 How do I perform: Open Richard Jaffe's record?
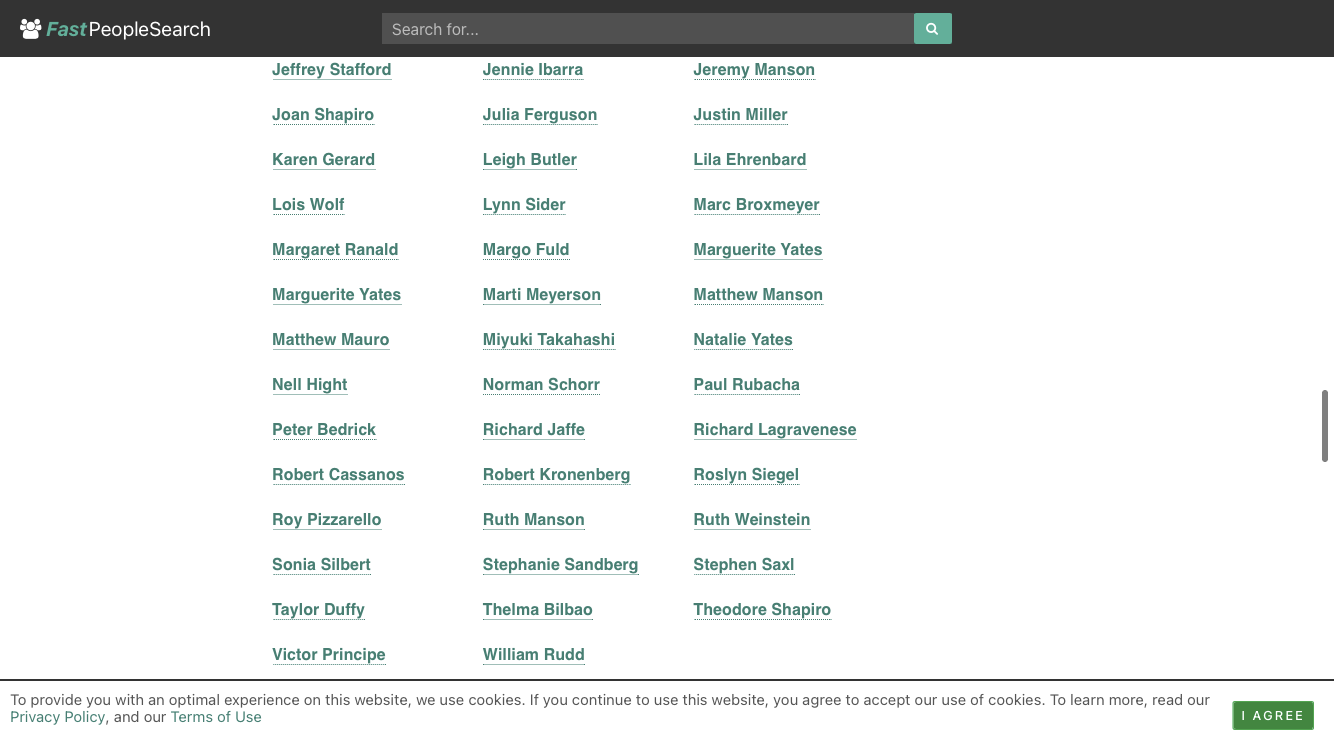pos(534,429)
